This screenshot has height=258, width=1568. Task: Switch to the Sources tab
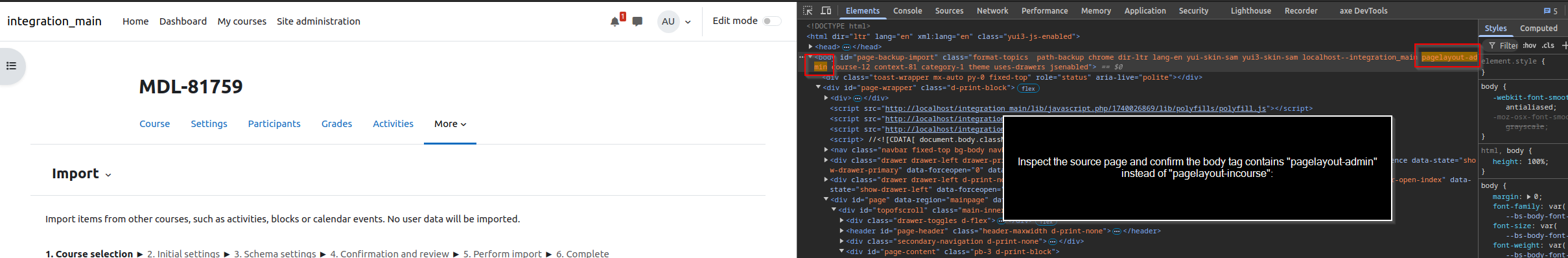(x=949, y=11)
